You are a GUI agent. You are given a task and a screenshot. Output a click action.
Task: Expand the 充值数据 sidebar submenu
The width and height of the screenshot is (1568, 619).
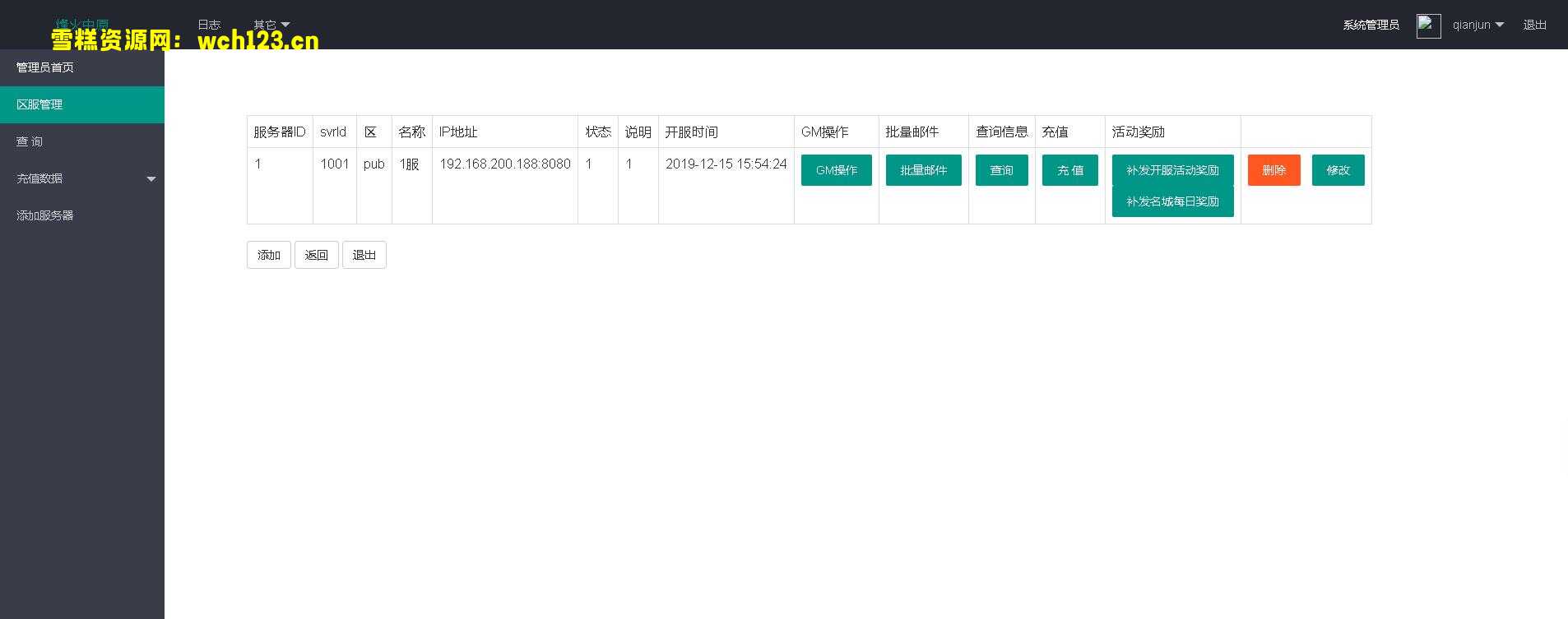[x=82, y=178]
